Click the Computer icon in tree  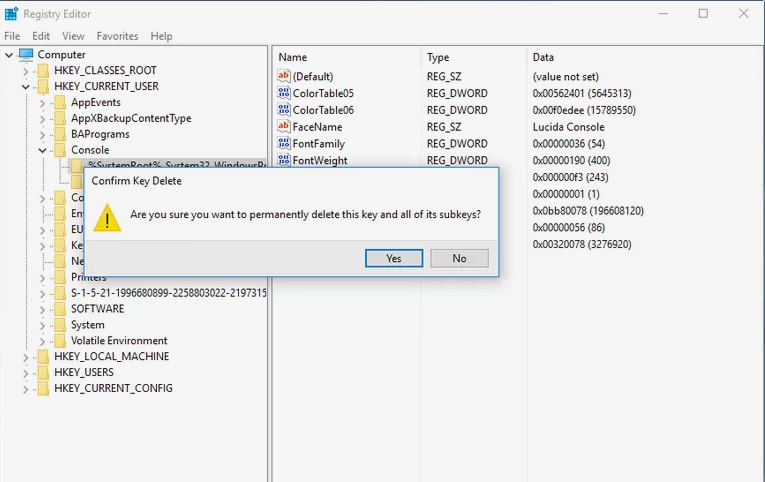click(x=26, y=55)
